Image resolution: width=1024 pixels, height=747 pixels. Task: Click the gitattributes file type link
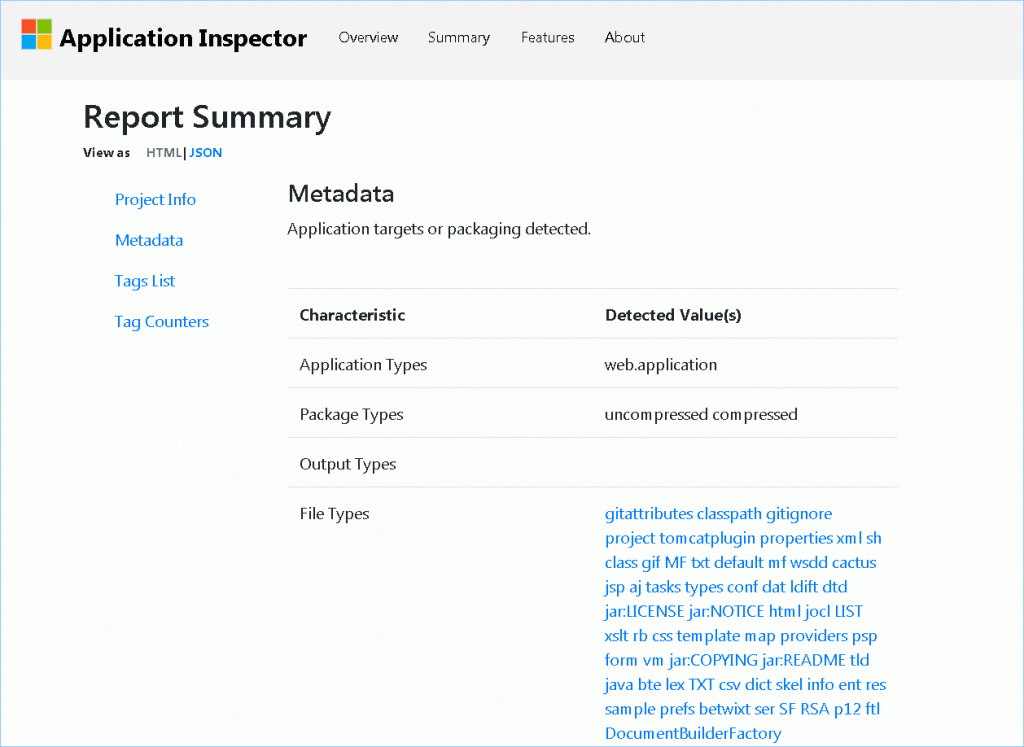click(x=648, y=514)
